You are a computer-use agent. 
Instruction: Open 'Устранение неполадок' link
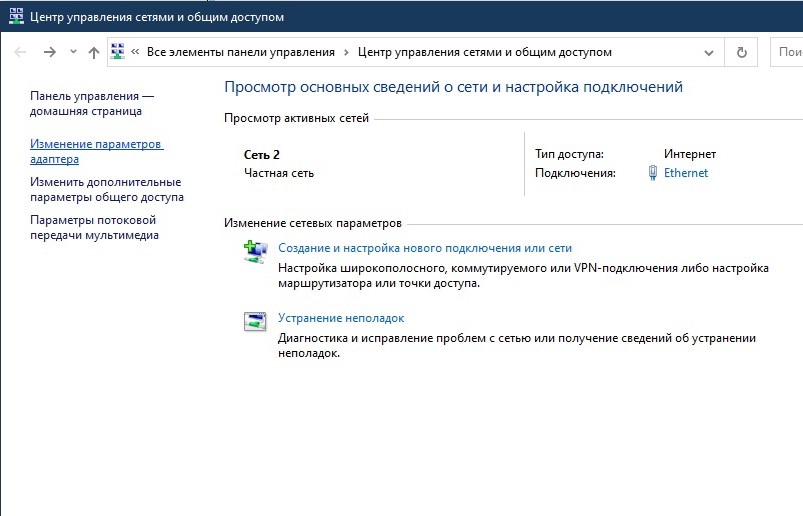[x=341, y=318]
